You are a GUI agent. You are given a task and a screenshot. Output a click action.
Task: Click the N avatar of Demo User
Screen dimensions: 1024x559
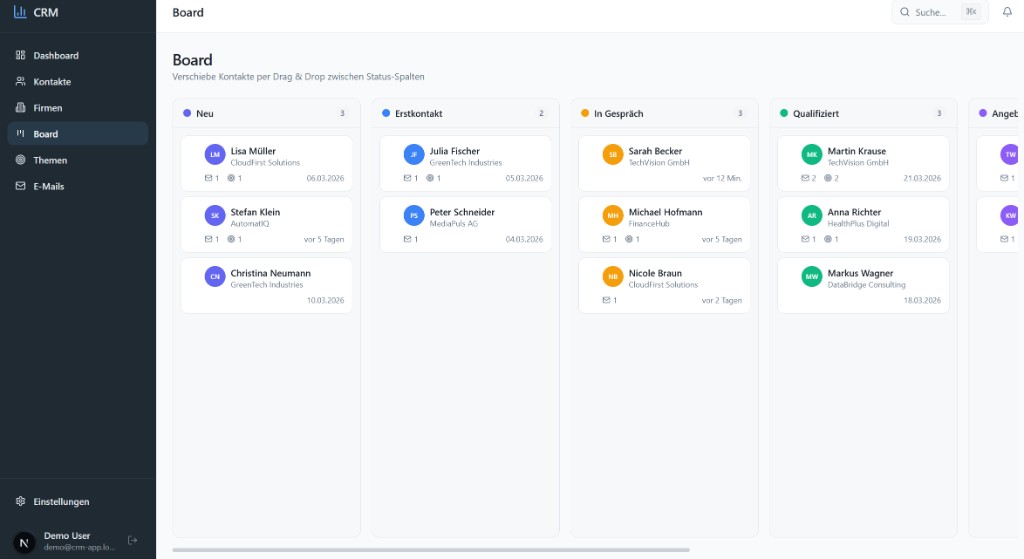tap(25, 541)
